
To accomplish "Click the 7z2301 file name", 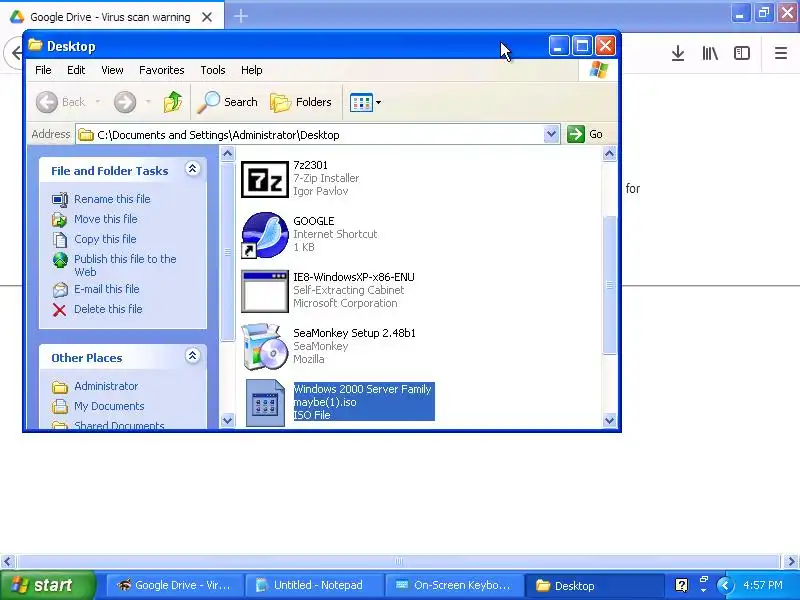I will [310, 165].
